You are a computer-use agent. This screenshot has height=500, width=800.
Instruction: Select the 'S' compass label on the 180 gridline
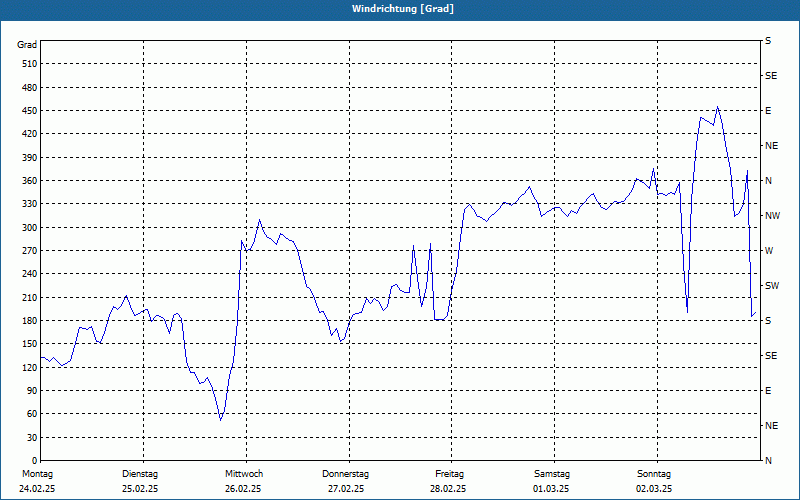point(768,320)
